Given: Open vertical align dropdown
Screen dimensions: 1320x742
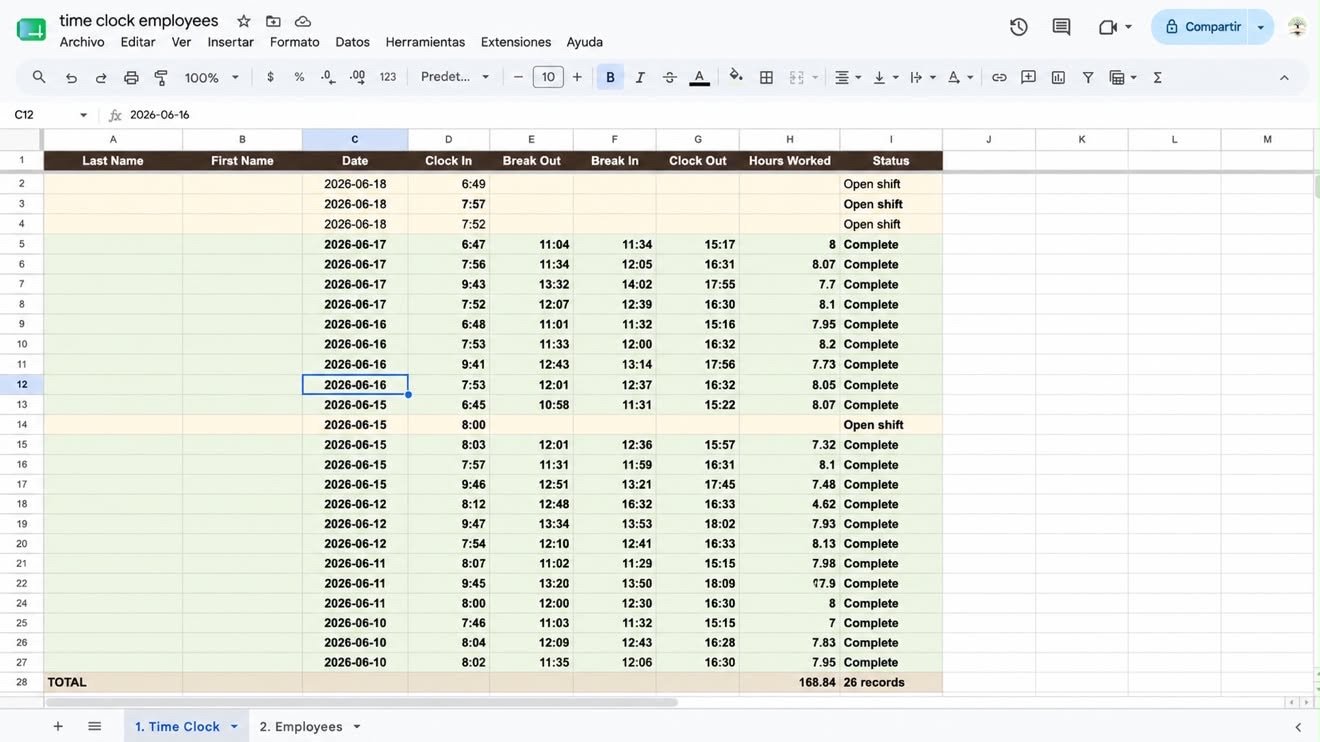Looking at the screenshot, I should click(886, 77).
